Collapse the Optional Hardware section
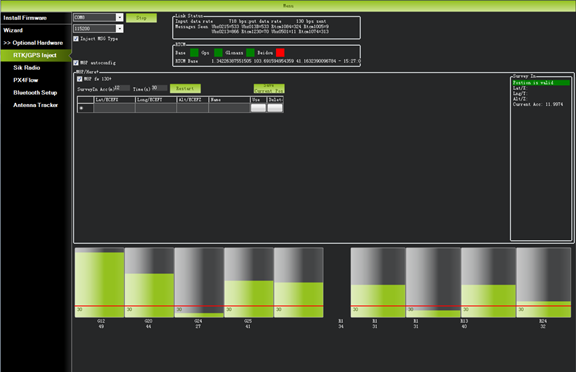 click(33, 43)
